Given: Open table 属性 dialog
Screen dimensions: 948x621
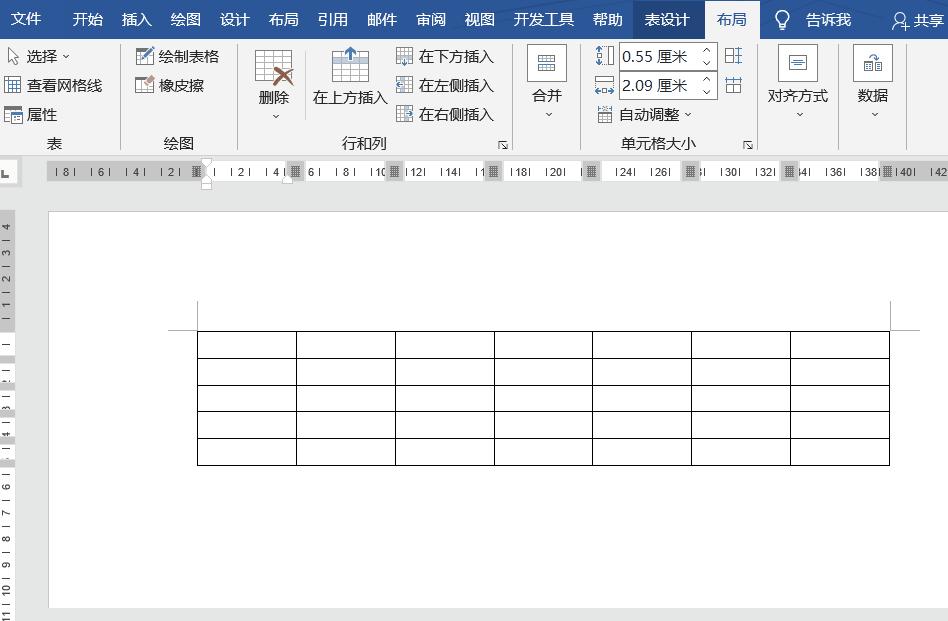Looking at the screenshot, I should pos(43,114).
